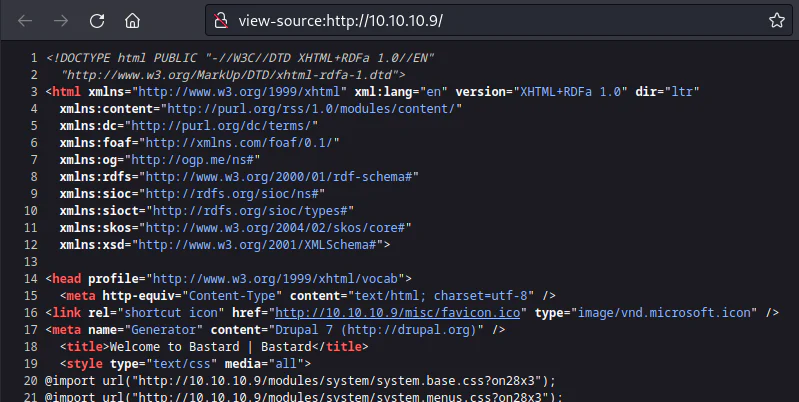Click the head profile vocab URL

pos(275,279)
